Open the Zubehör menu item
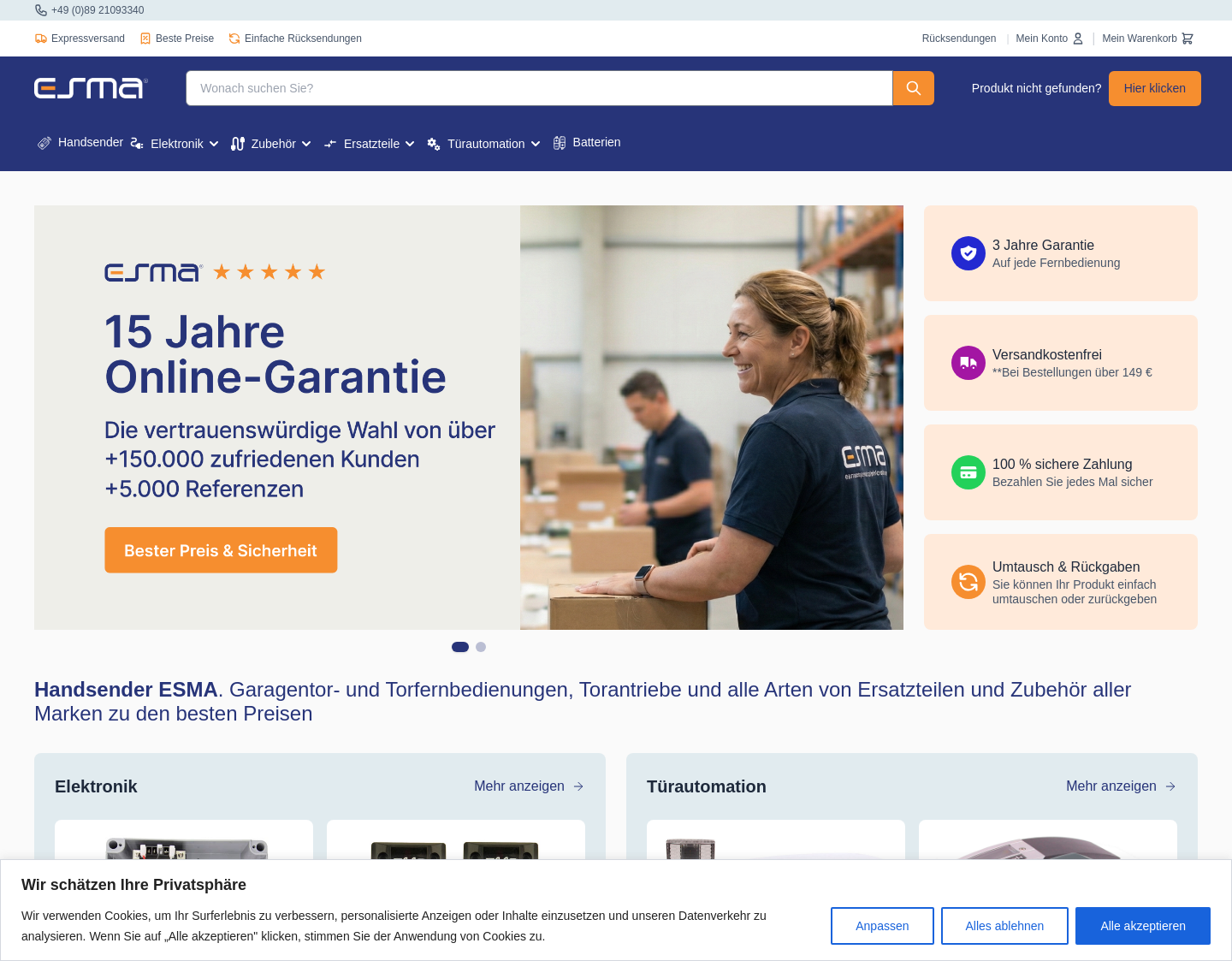The image size is (1232, 961). [271, 144]
